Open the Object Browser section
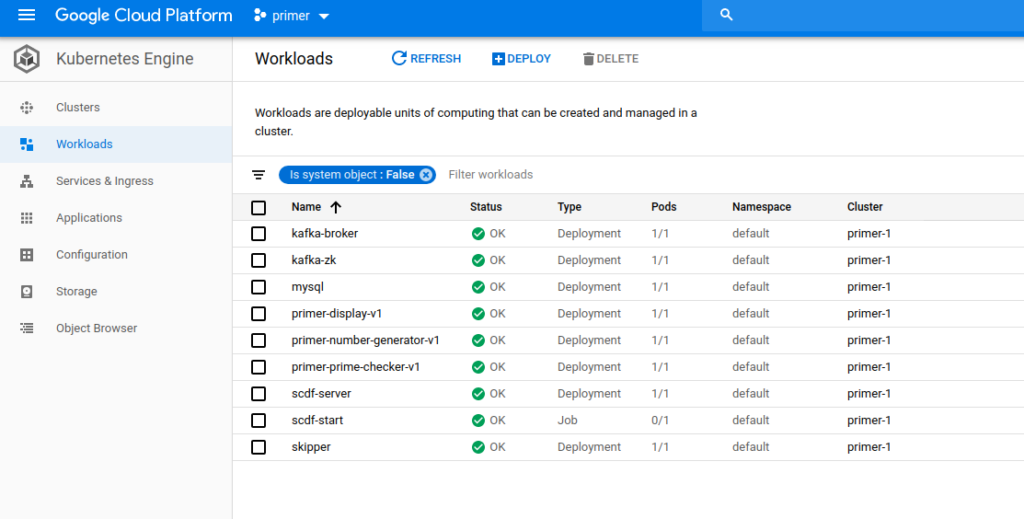Image resolution: width=1024 pixels, height=519 pixels. tap(116, 328)
